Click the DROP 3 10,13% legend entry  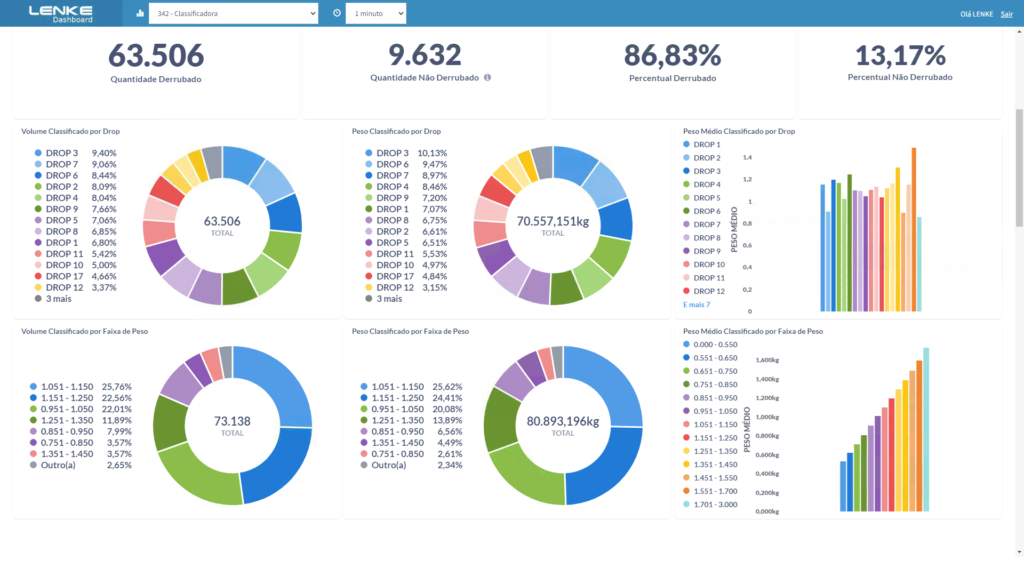point(406,153)
